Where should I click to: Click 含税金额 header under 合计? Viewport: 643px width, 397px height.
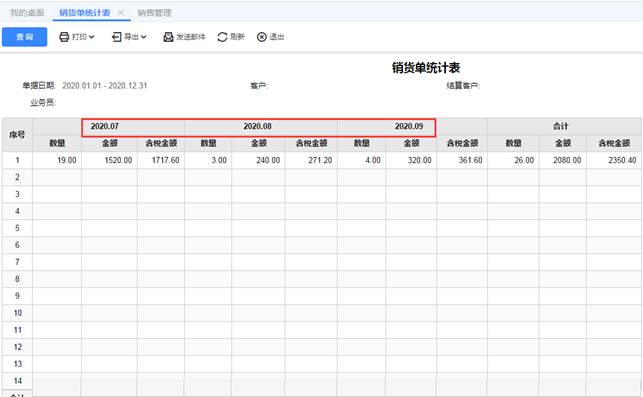[614, 143]
